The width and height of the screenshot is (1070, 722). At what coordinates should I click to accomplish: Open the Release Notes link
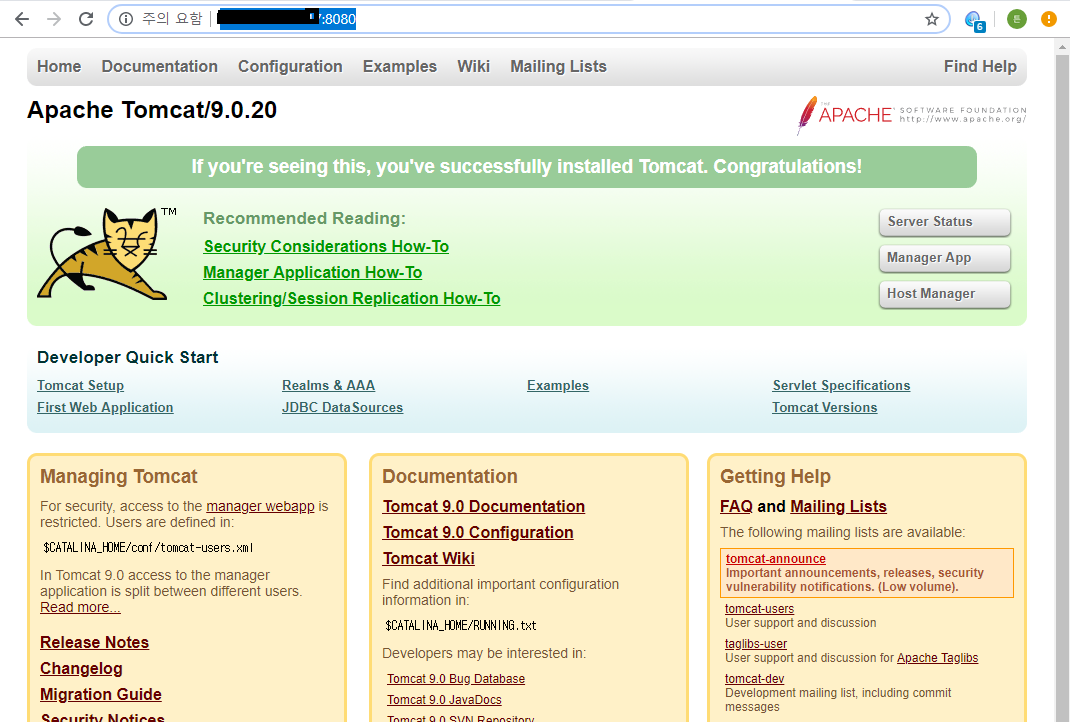pyautogui.click(x=94, y=642)
